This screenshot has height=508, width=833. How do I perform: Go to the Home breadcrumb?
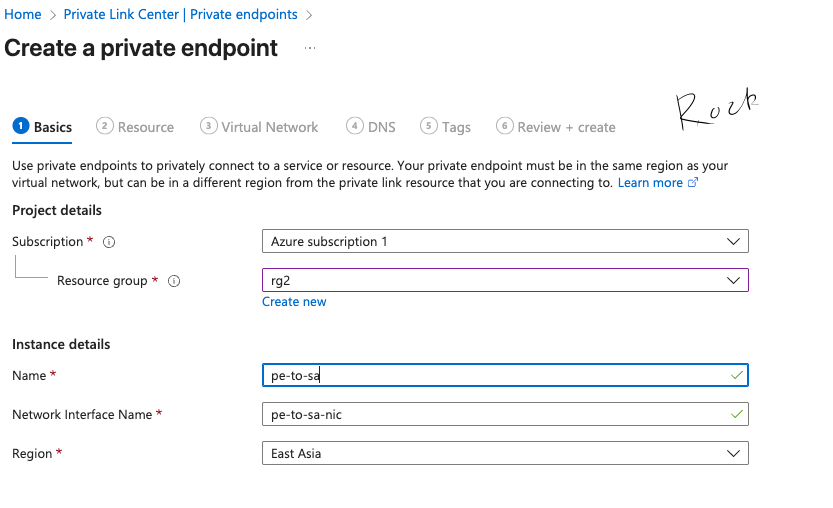point(23,15)
